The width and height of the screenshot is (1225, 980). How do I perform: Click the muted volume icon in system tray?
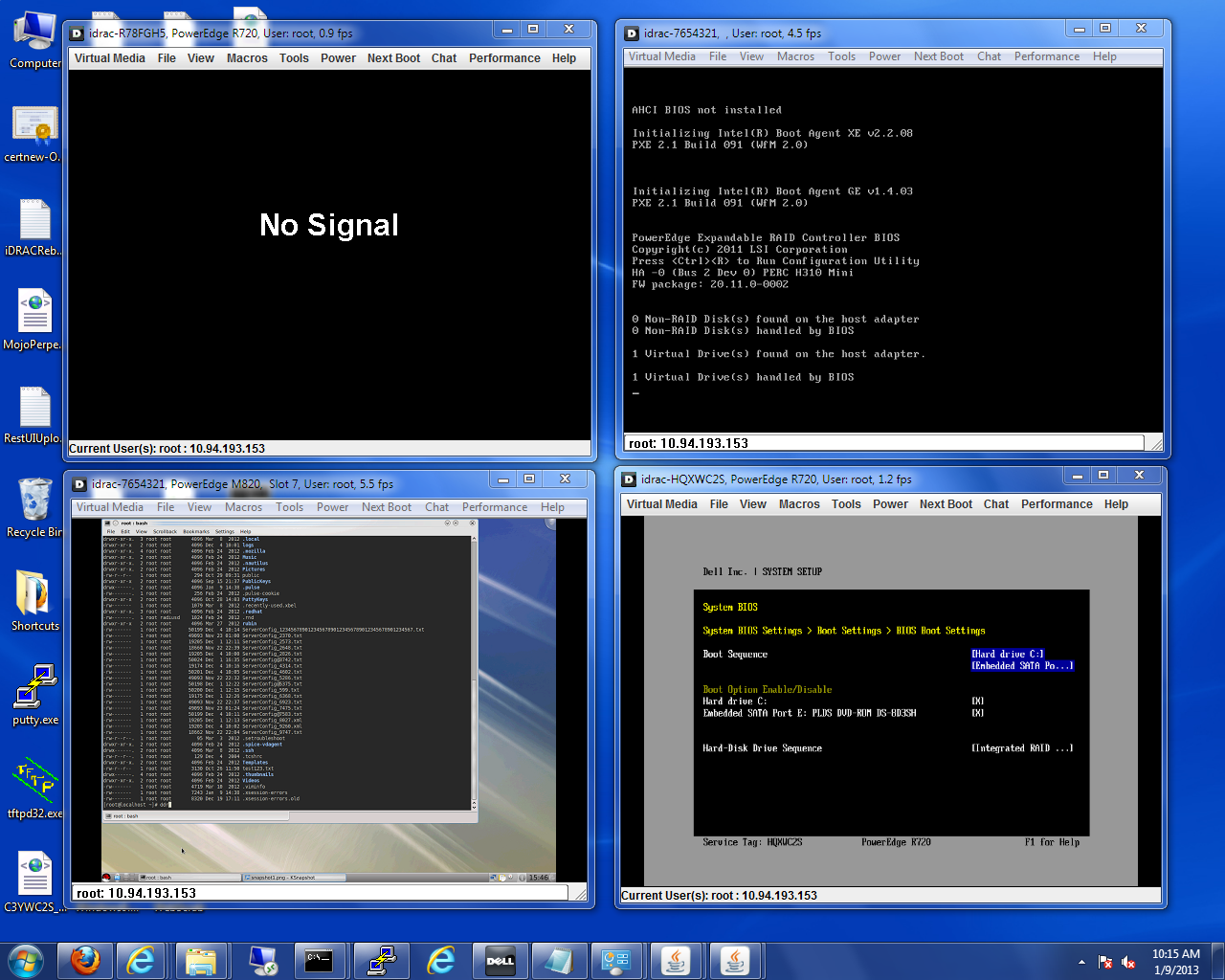click(1128, 962)
